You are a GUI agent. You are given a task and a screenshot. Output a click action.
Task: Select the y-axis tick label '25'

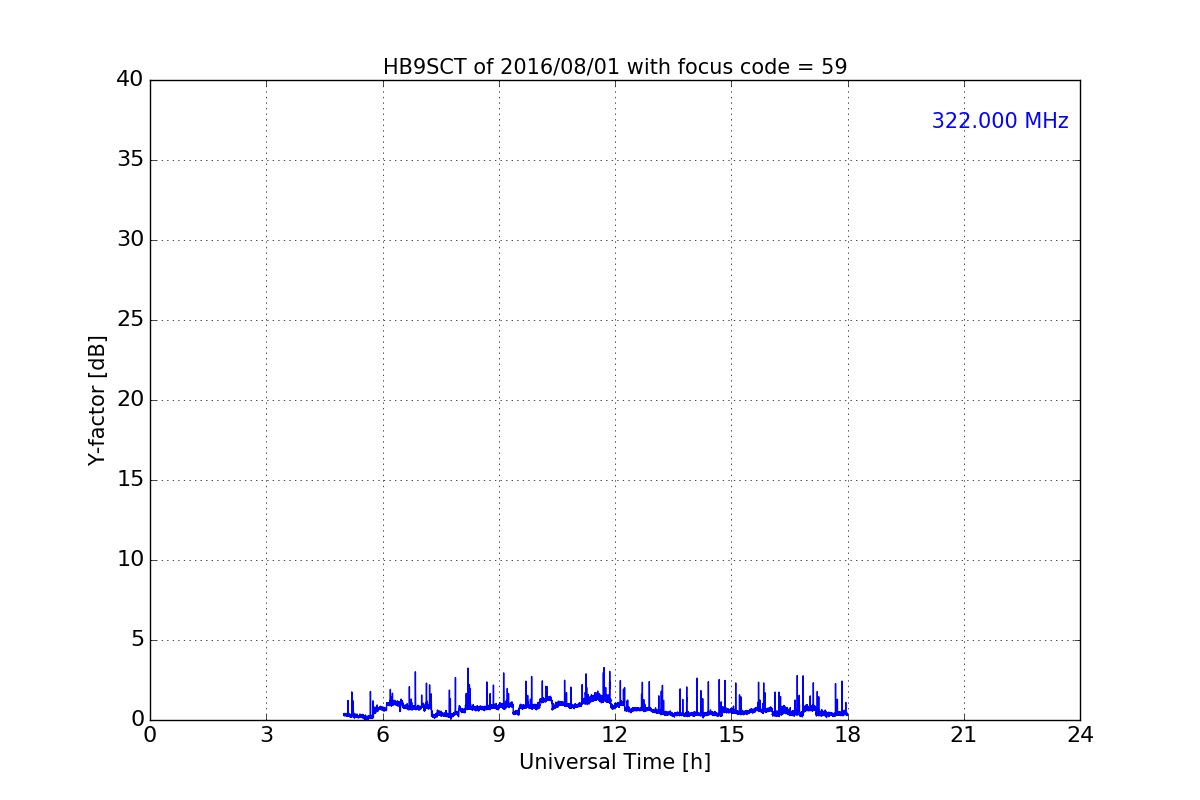(x=130, y=320)
